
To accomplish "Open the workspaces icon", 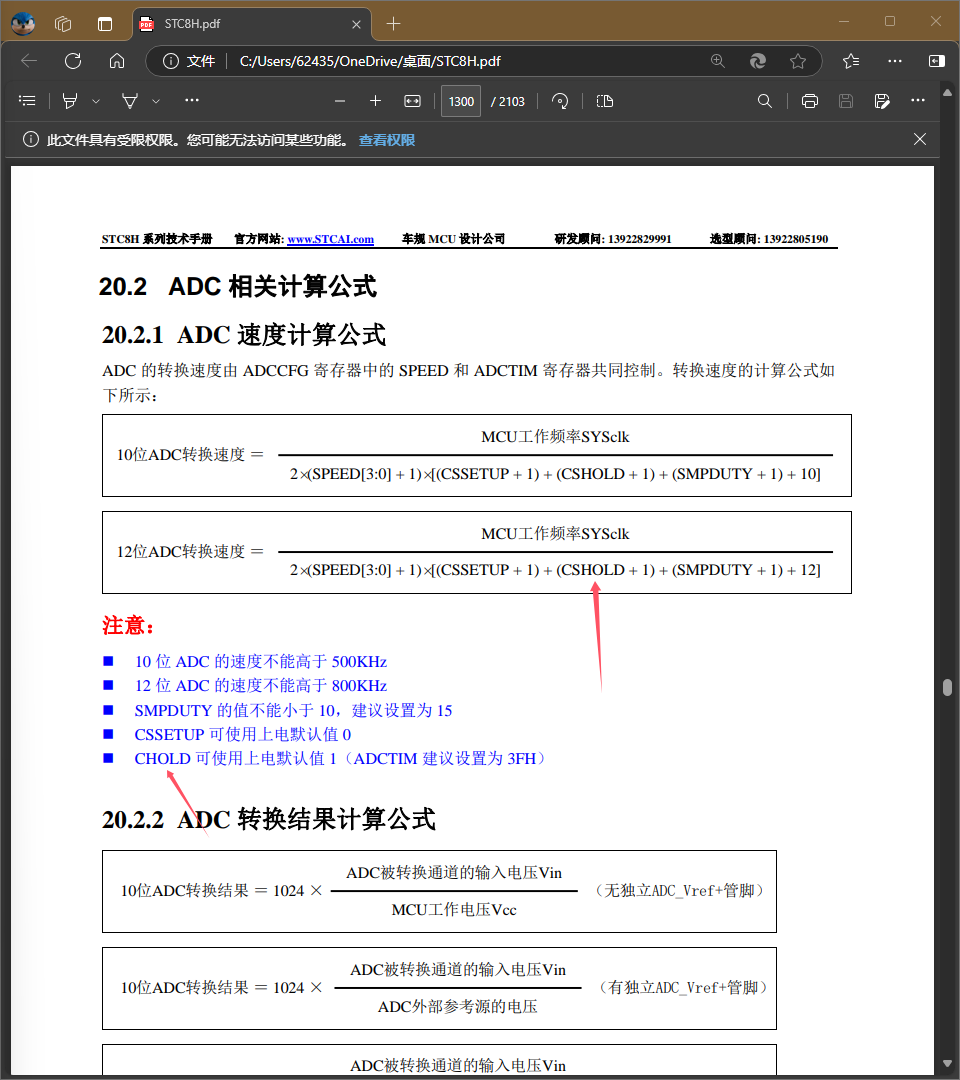I will click(63, 24).
